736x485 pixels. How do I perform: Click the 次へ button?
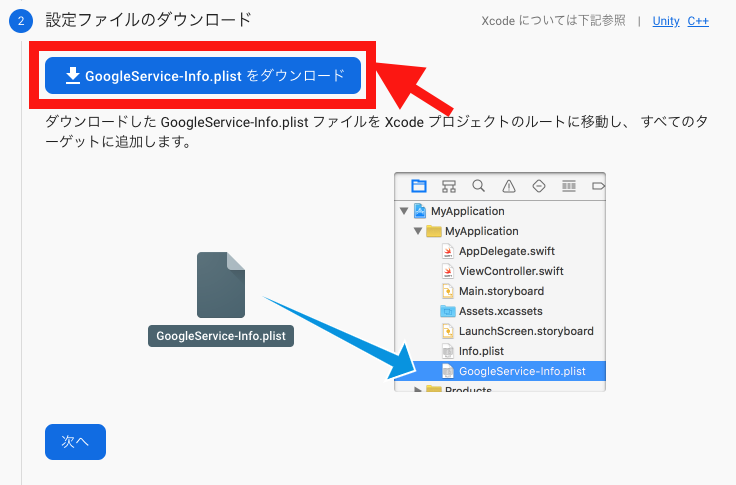75,442
